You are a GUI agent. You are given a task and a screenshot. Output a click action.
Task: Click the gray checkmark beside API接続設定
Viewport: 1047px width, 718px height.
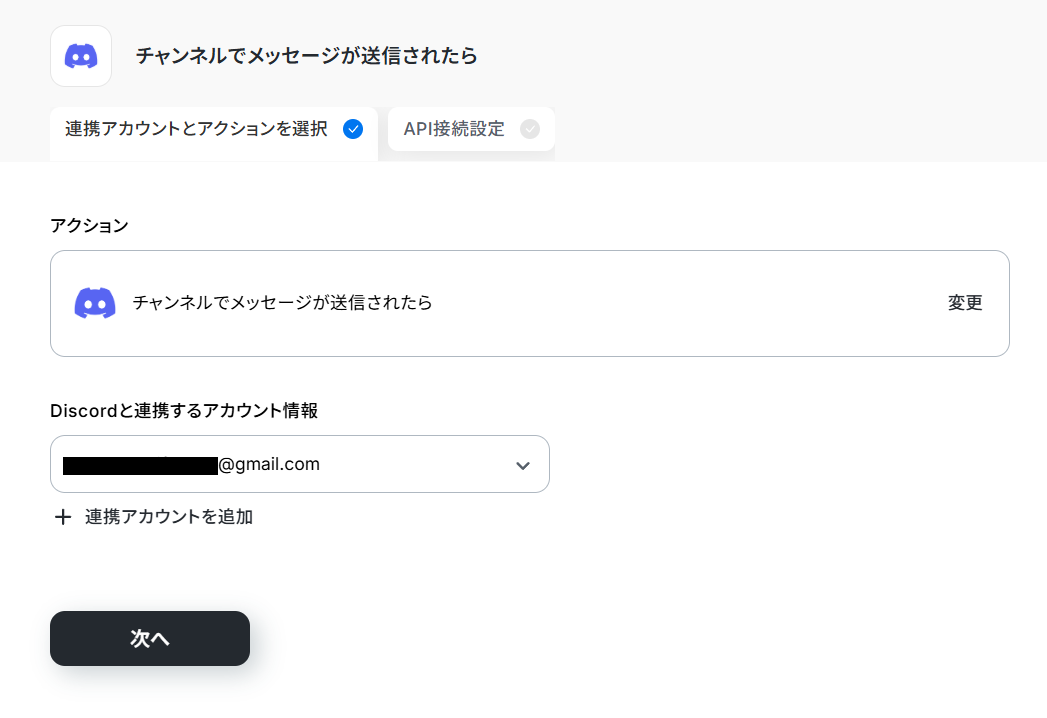530,129
